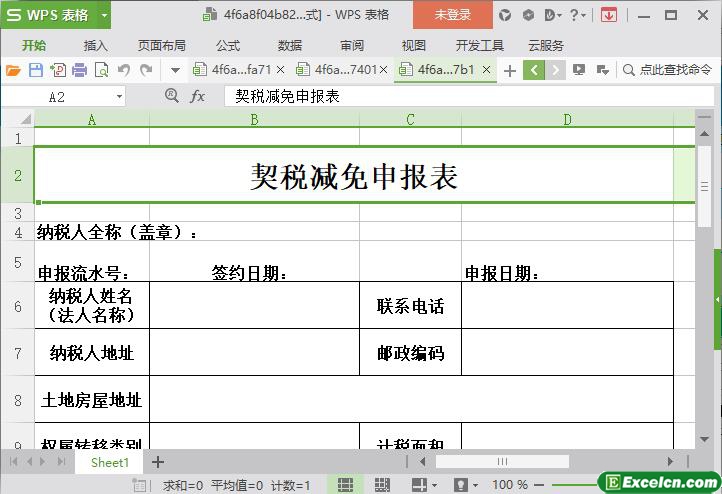Open the 插入 ribbon tab
This screenshot has width=722, height=494.
click(95, 45)
